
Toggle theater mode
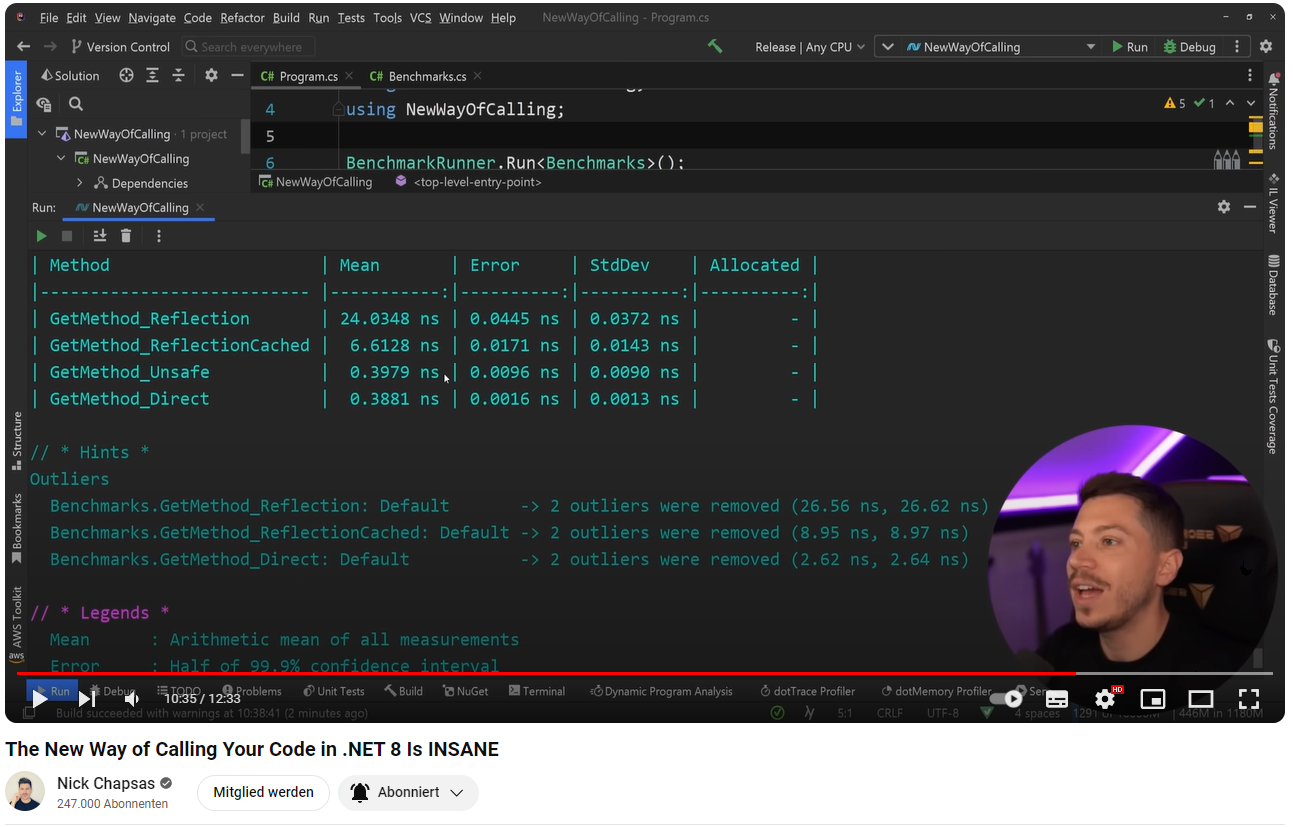tap(1201, 698)
